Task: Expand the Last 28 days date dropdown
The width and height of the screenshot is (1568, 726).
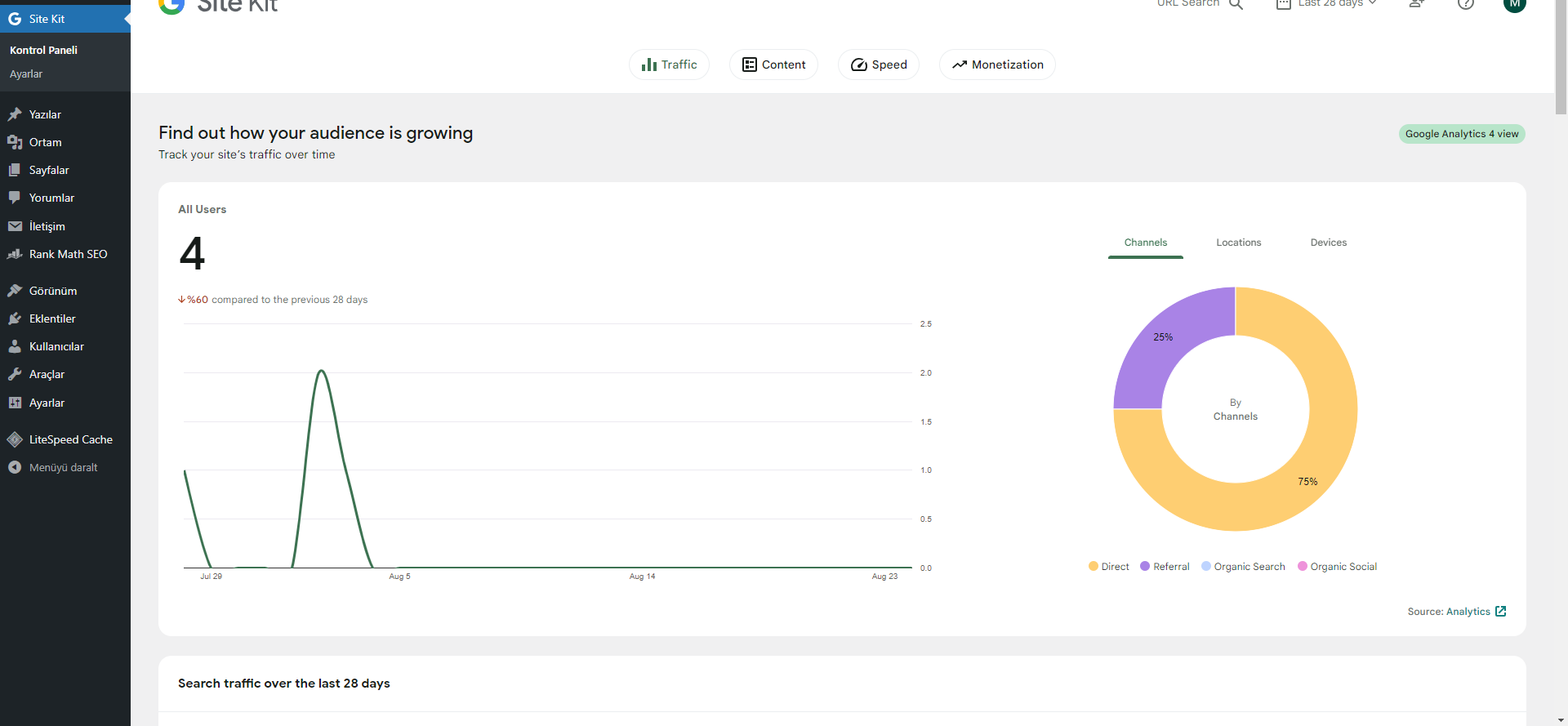Action: point(1326,4)
